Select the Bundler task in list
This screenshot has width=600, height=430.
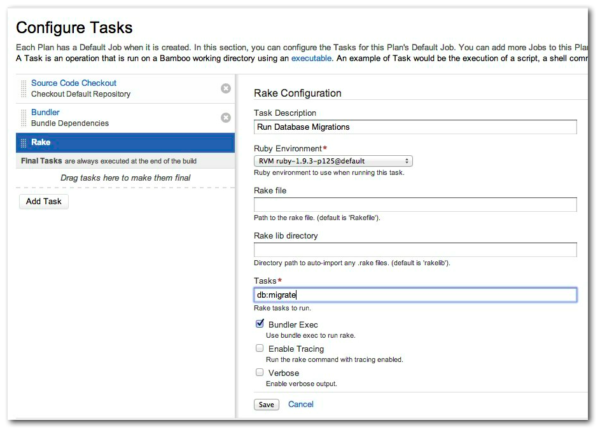47,112
